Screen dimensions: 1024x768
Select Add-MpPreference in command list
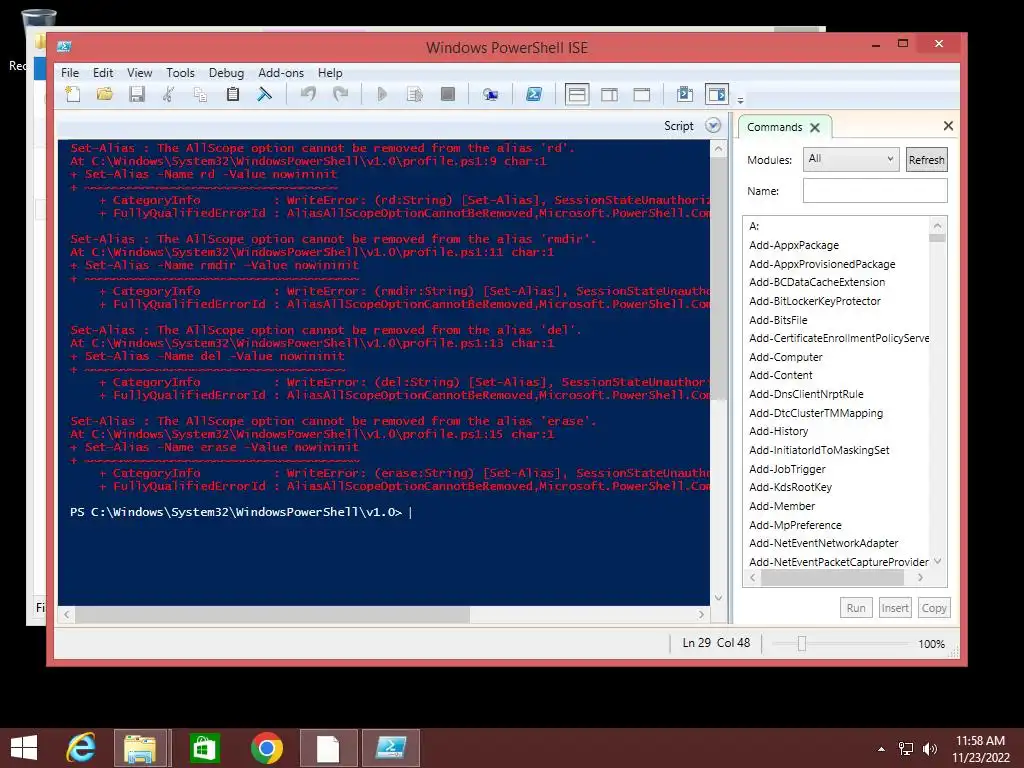tap(795, 525)
